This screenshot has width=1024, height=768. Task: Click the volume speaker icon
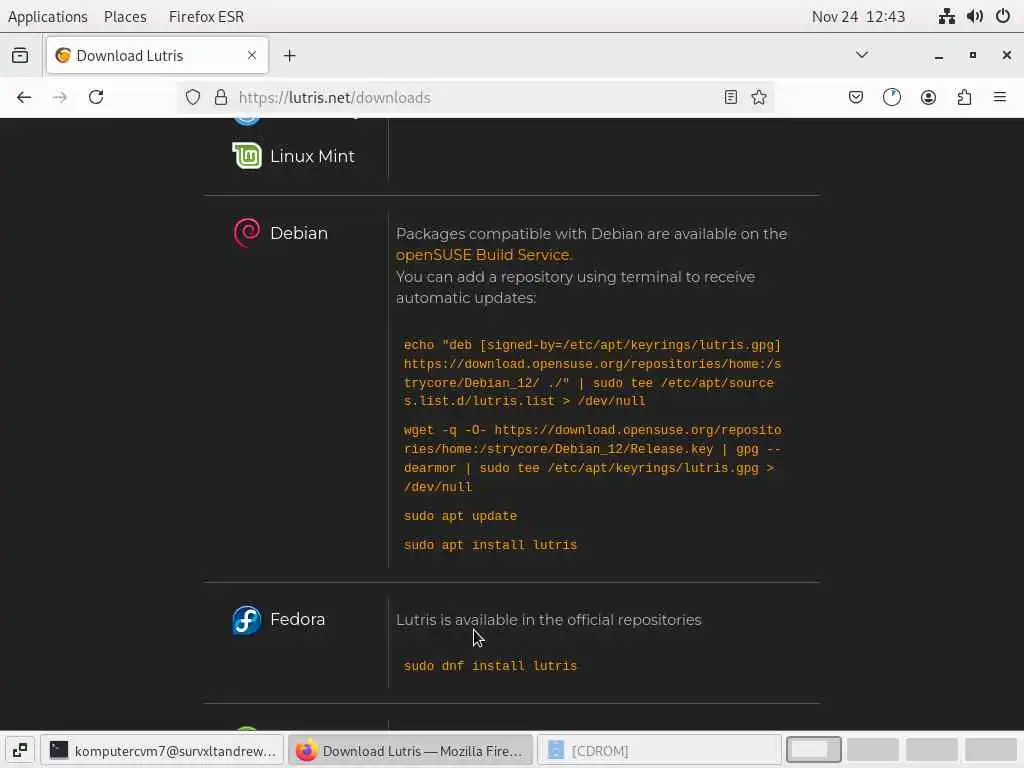pos(975,16)
